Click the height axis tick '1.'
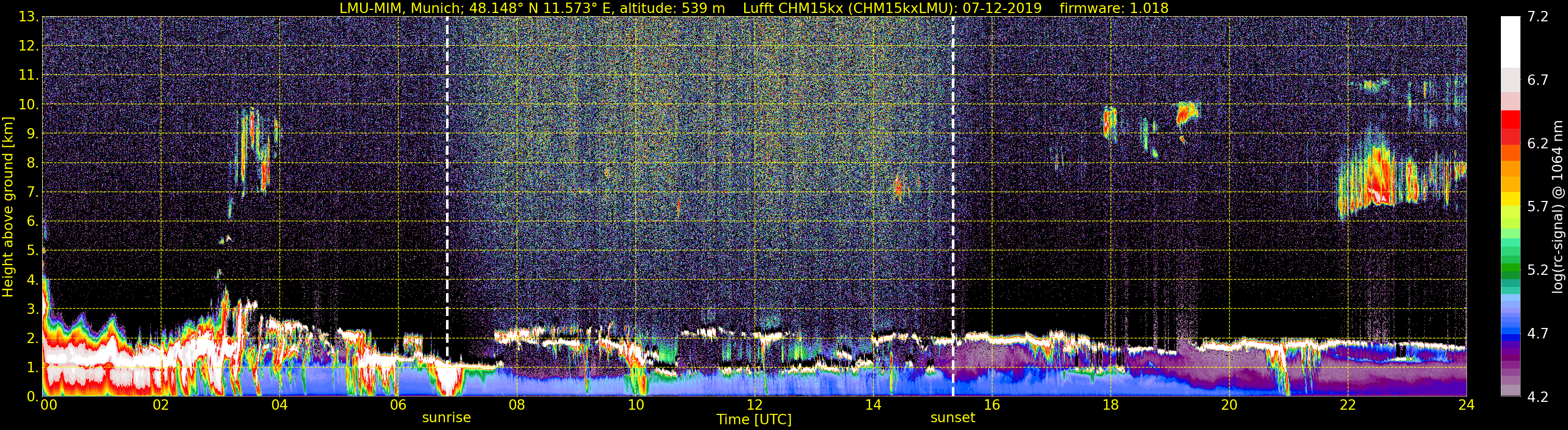This screenshot has height=430, width=1568. [x=33, y=368]
